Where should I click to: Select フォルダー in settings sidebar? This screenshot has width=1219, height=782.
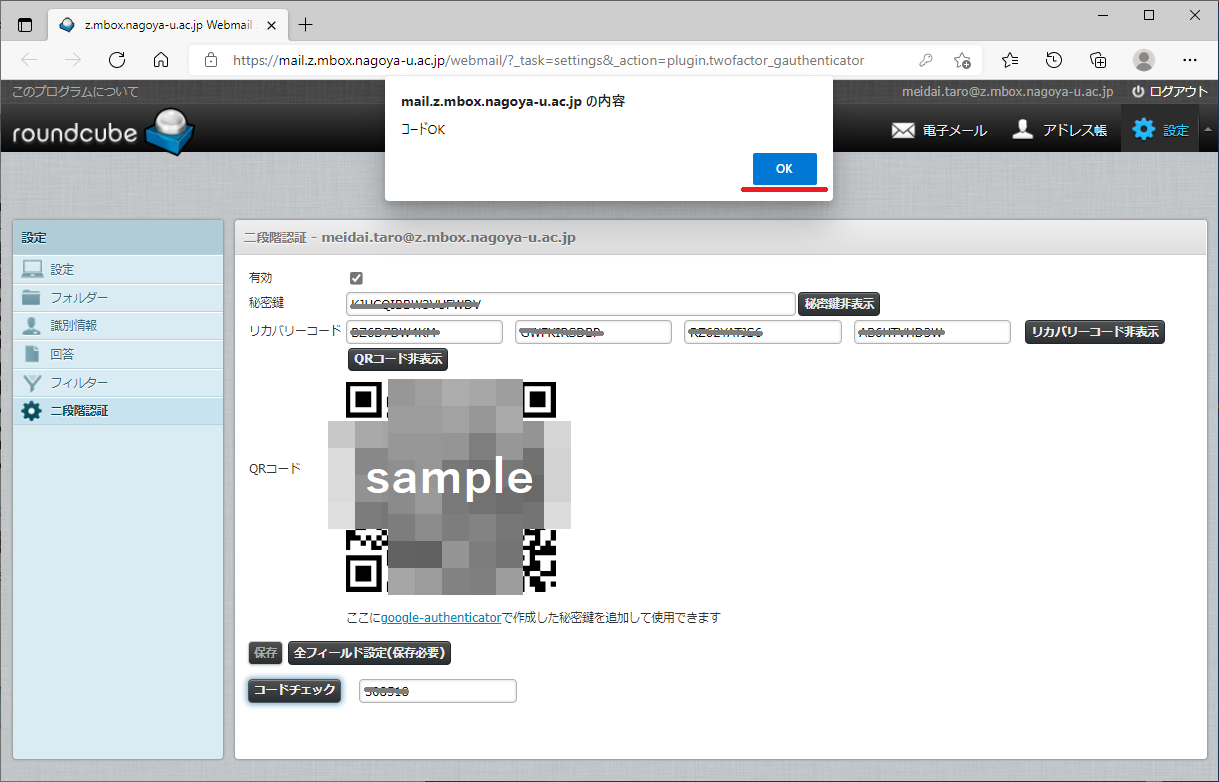click(x=79, y=298)
